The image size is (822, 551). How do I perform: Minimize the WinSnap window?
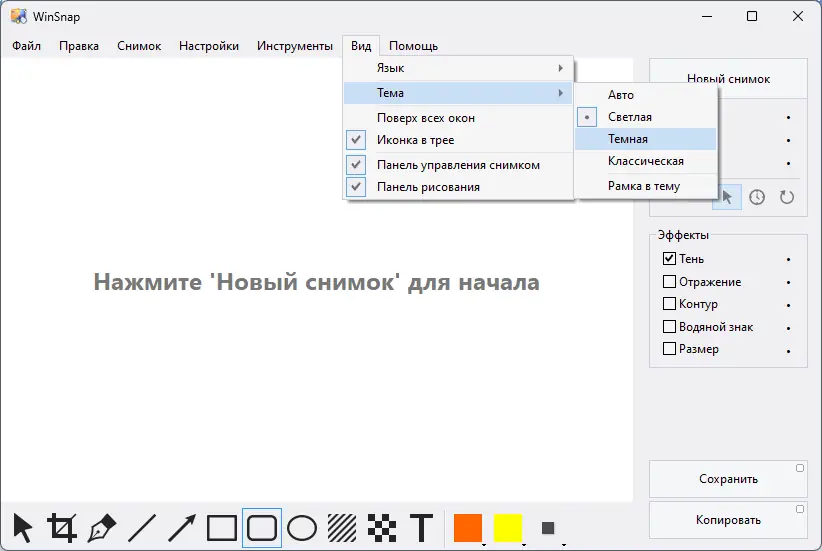[707, 16]
